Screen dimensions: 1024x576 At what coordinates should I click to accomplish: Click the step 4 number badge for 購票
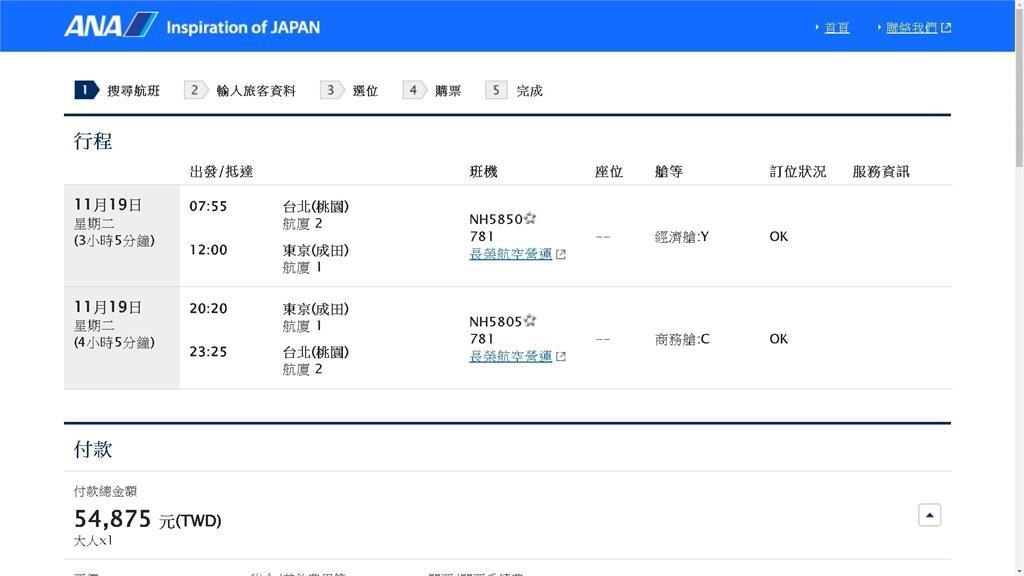(x=414, y=90)
